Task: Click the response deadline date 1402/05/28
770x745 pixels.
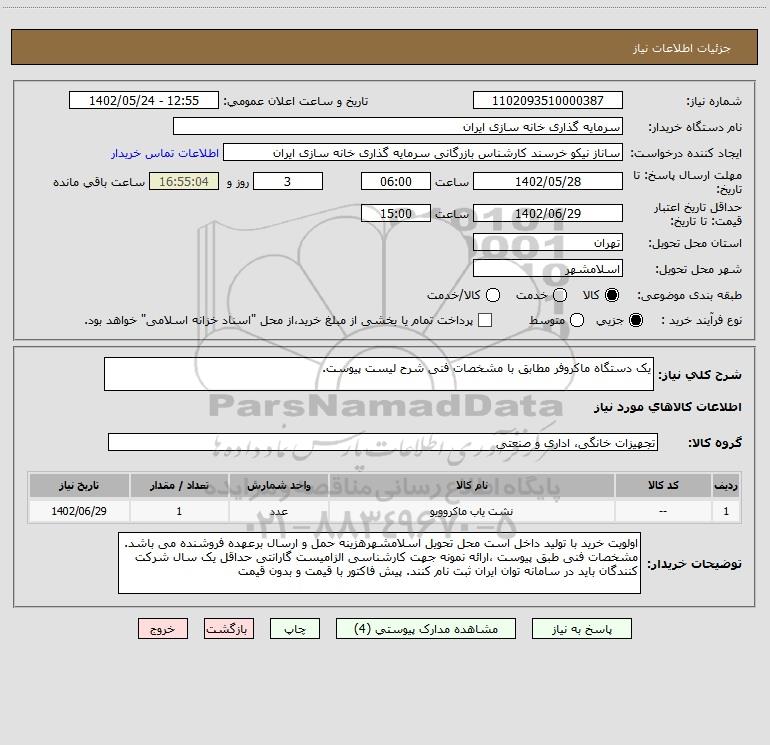Action: [x=548, y=181]
